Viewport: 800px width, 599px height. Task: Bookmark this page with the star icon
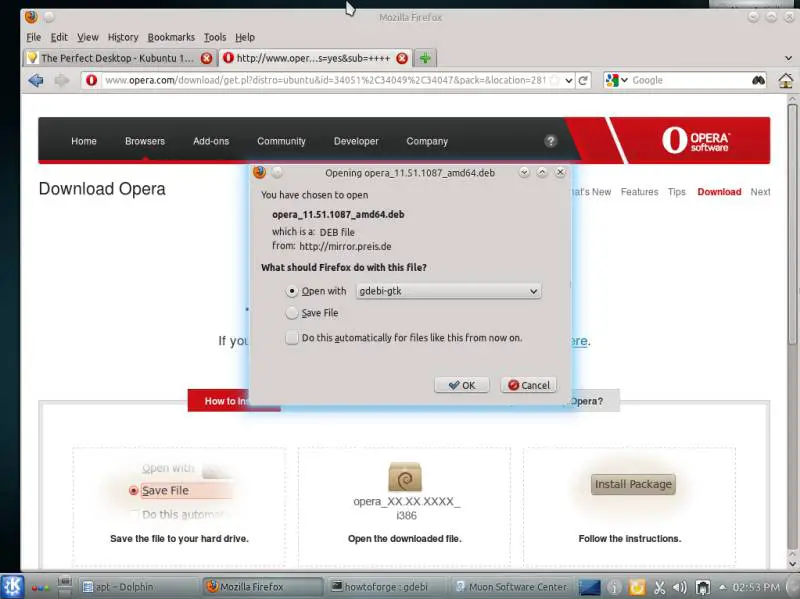tap(555, 80)
